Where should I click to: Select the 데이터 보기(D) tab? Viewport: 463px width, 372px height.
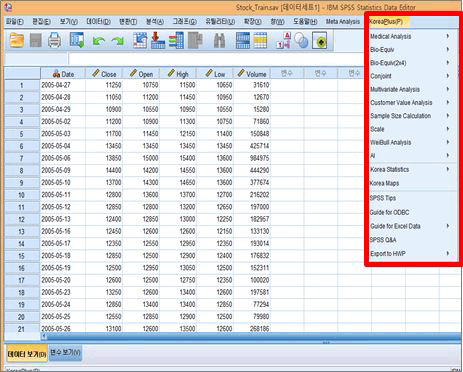(27, 354)
